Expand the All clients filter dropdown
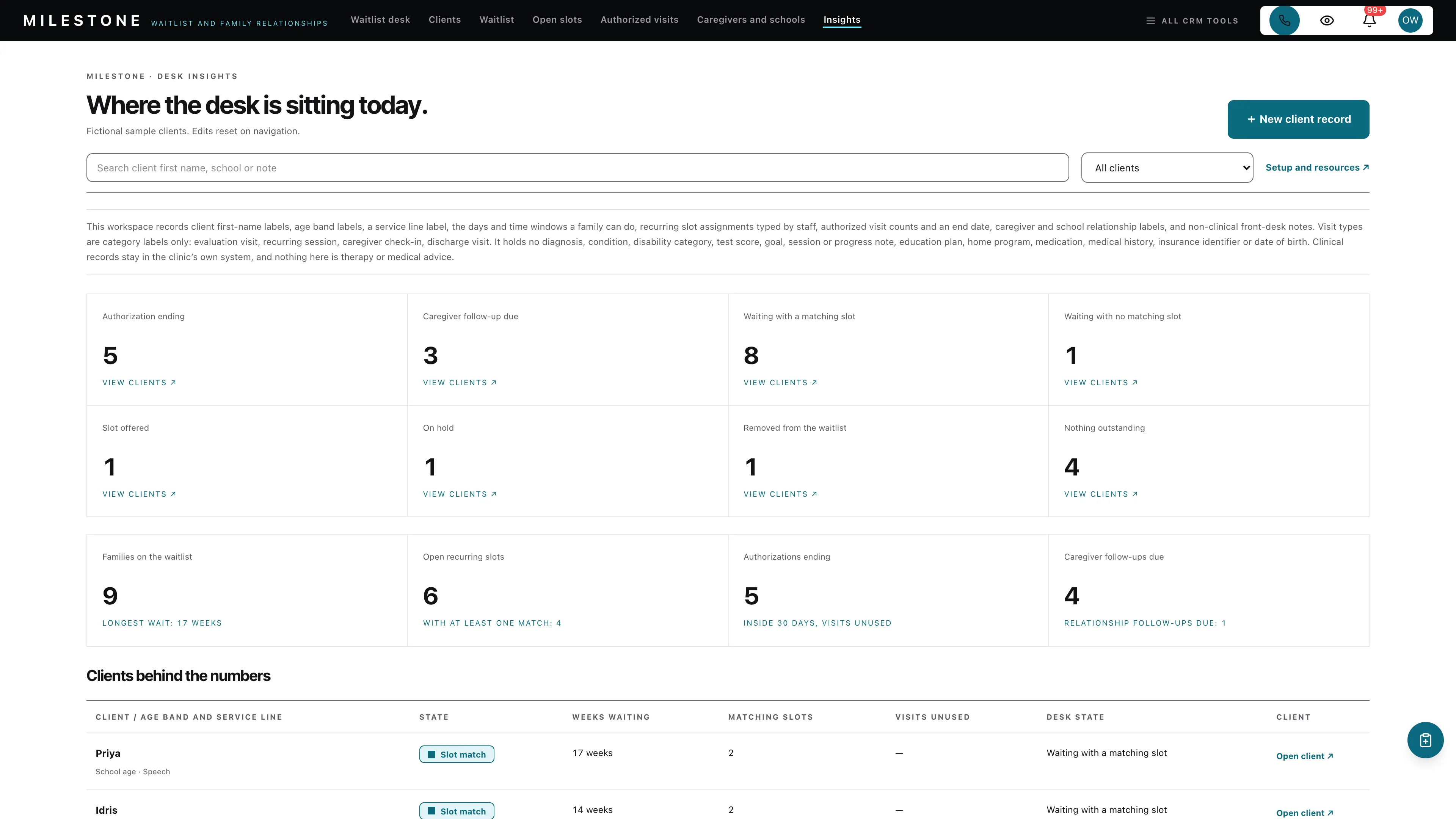1456x819 pixels. [1167, 168]
